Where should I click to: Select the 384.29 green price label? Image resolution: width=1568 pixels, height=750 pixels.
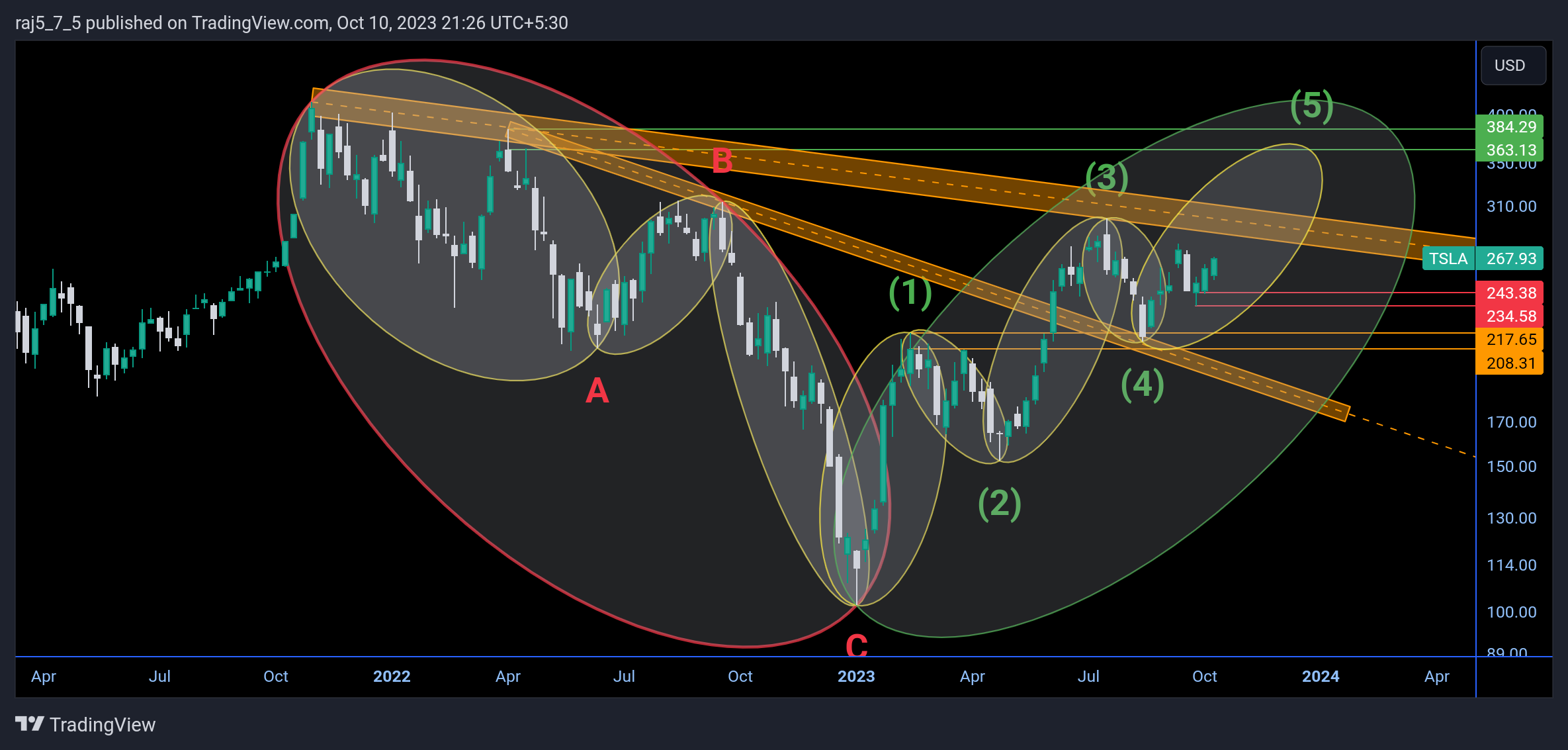point(1510,127)
